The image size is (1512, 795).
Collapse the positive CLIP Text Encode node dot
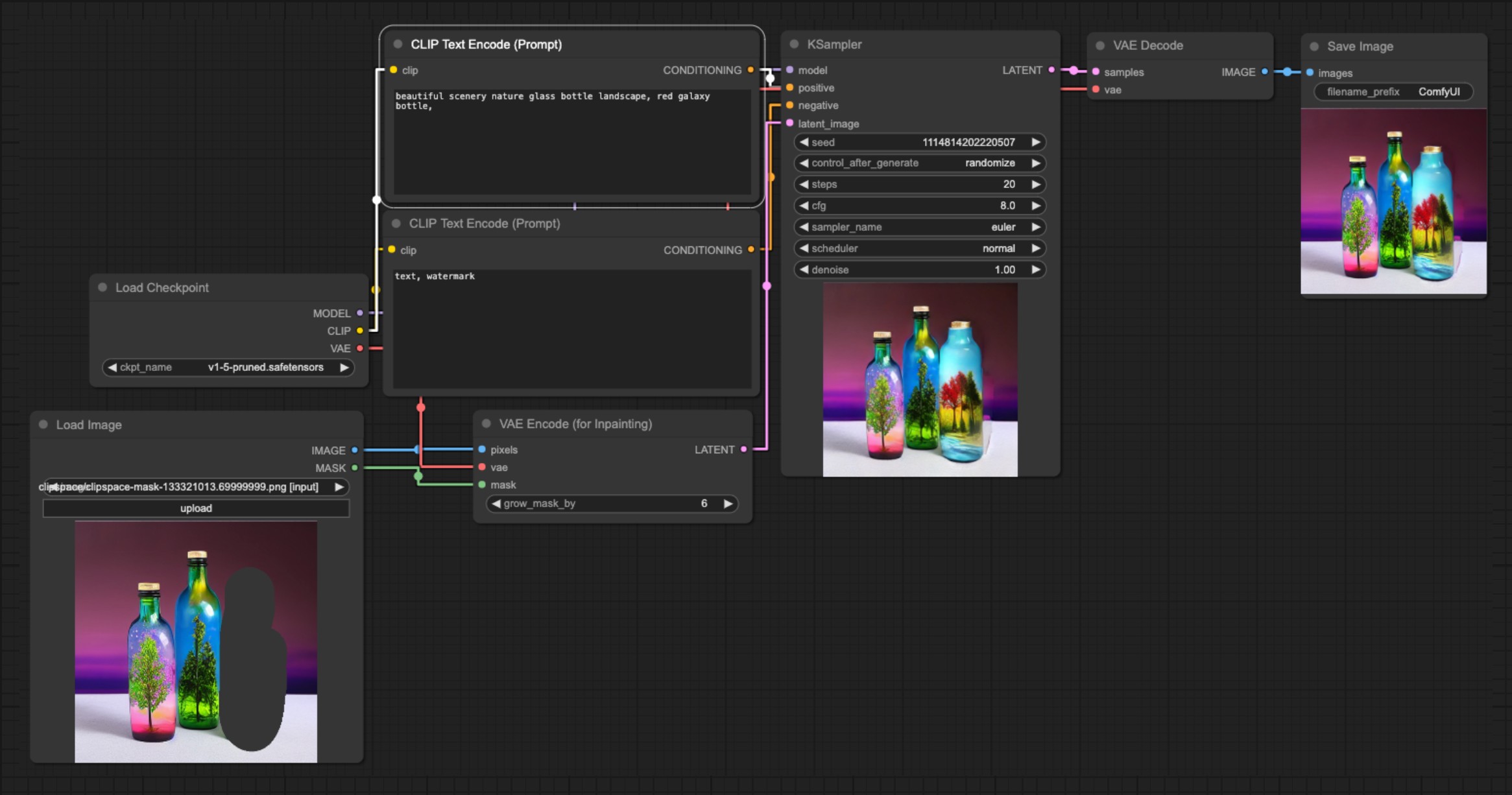click(x=398, y=44)
